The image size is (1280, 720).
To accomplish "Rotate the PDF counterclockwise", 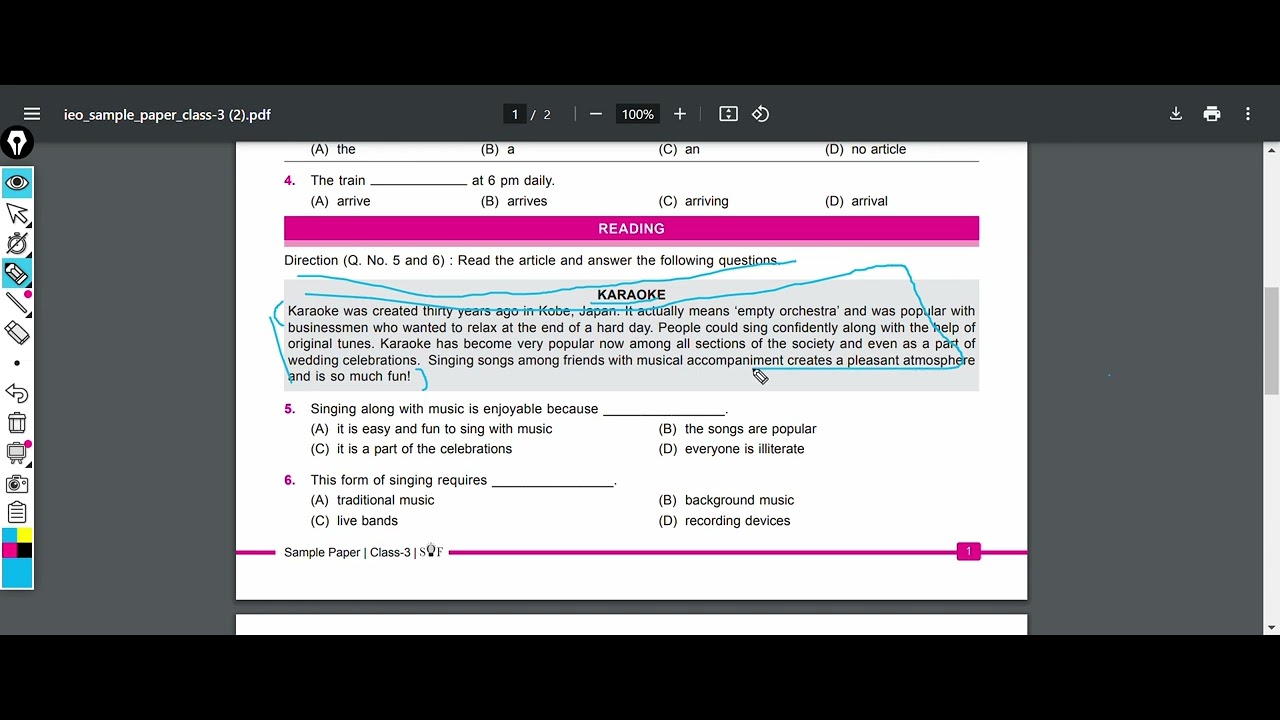I will coord(761,114).
